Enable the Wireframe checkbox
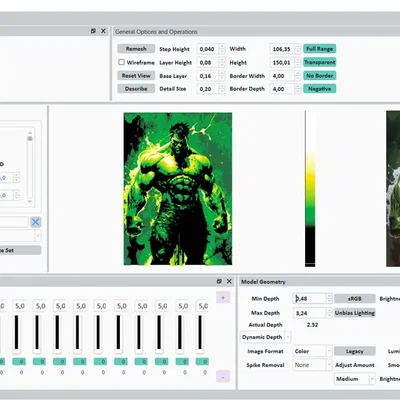The width and height of the screenshot is (400, 400). click(121, 62)
